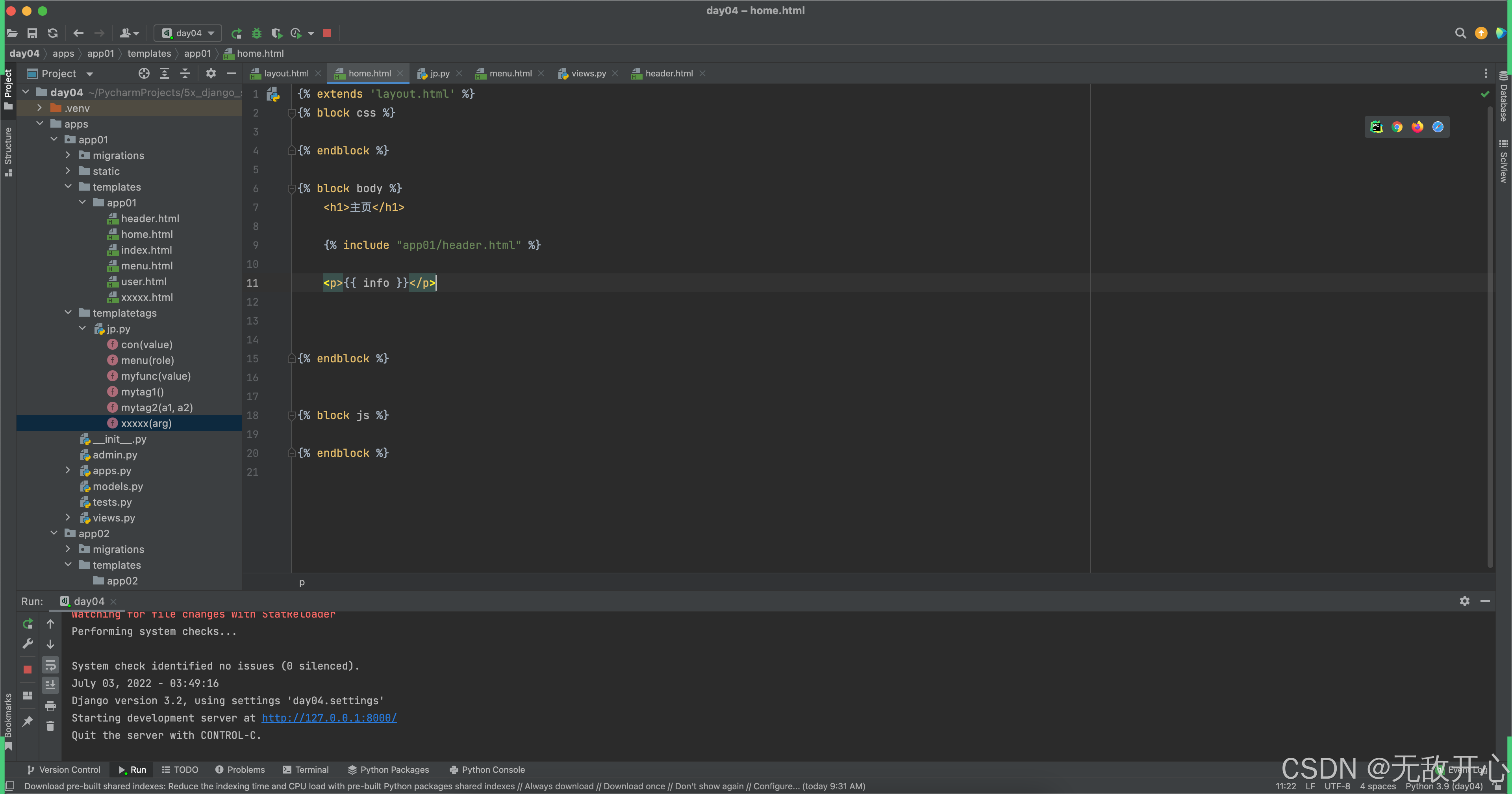
Task: Switch to layout.html tab
Action: 280,73
